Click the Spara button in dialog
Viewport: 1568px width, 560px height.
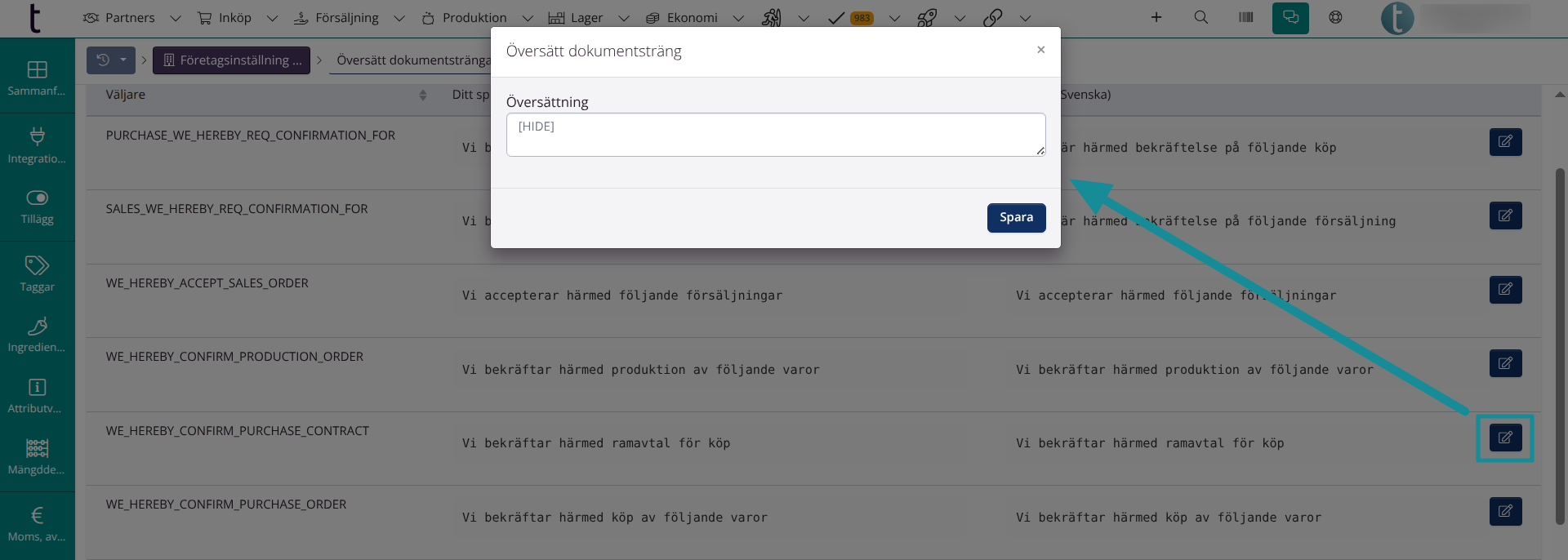[x=1016, y=218]
